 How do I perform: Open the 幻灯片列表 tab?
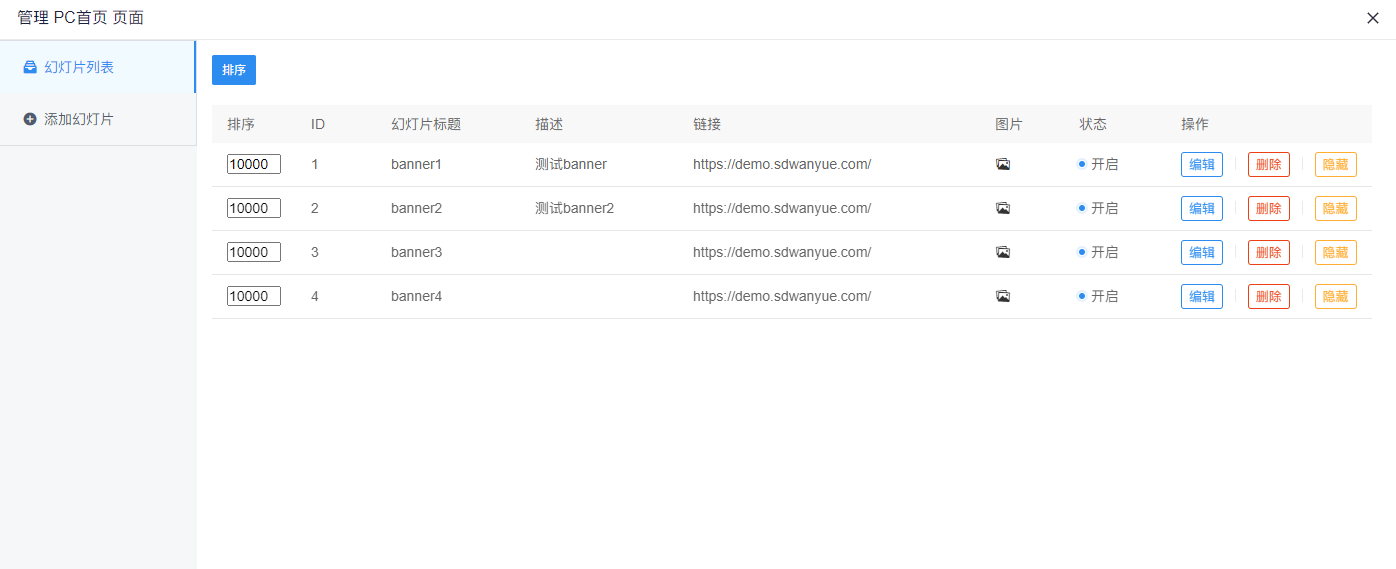click(x=79, y=67)
